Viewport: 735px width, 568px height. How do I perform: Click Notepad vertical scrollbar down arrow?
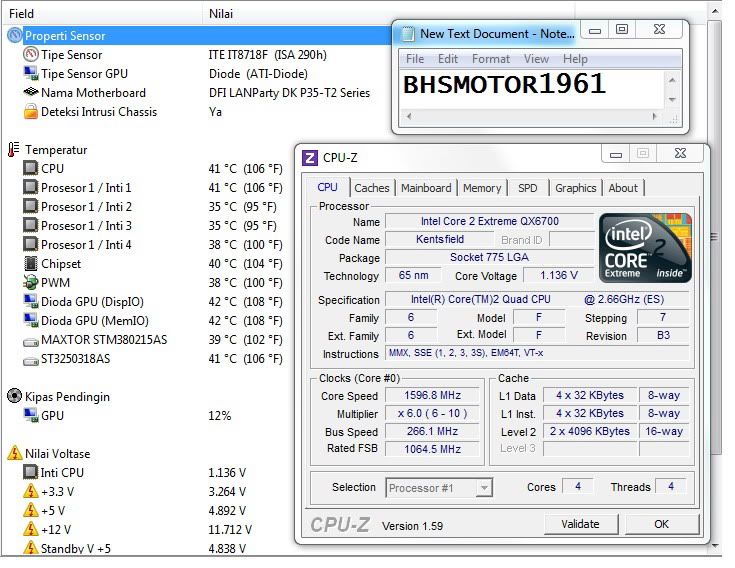point(672,99)
